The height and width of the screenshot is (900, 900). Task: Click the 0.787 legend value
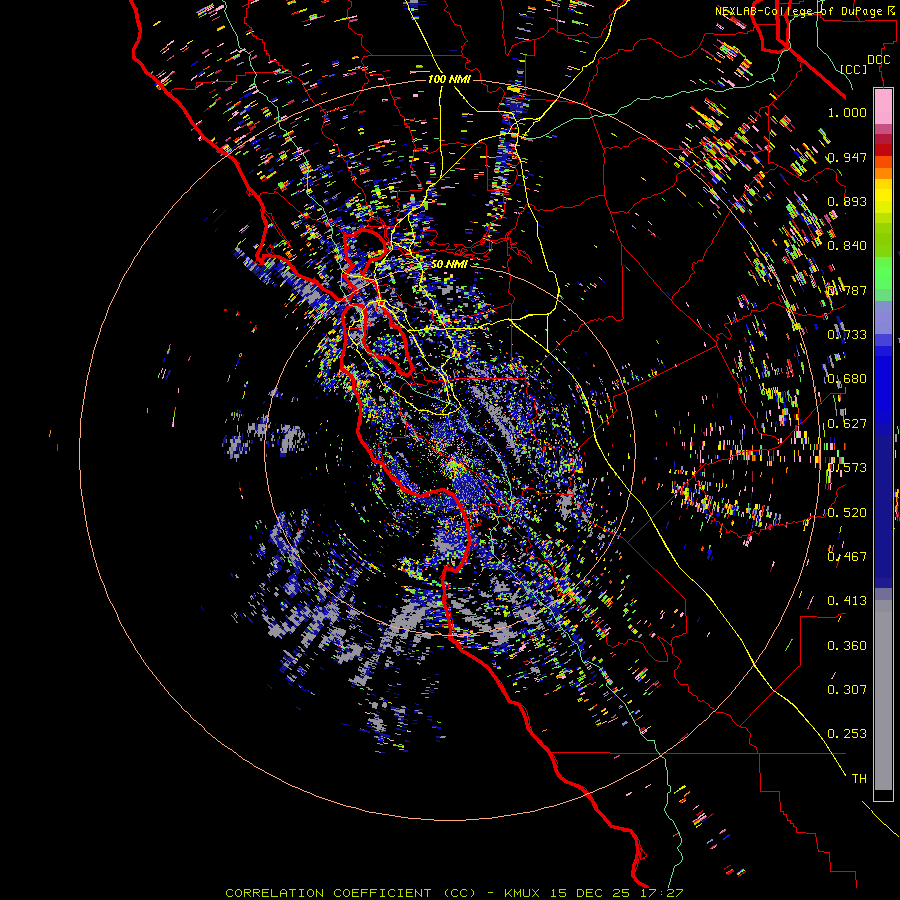(x=847, y=290)
